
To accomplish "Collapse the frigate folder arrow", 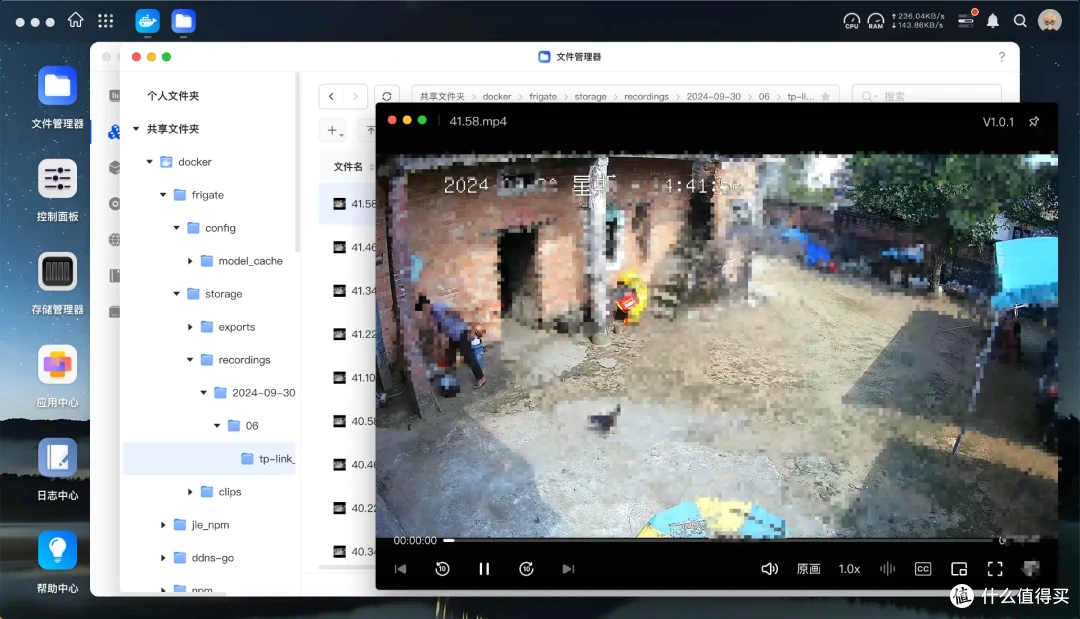I will coord(163,195).
